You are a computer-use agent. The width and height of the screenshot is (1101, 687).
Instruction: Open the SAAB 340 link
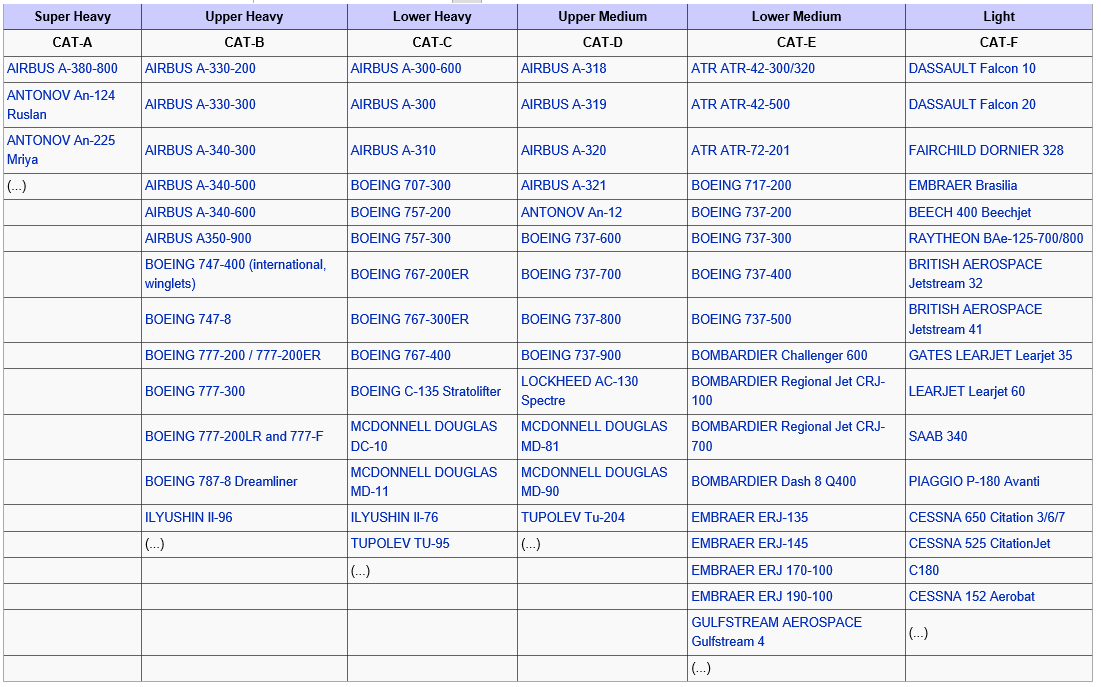(x=938, y=436)
